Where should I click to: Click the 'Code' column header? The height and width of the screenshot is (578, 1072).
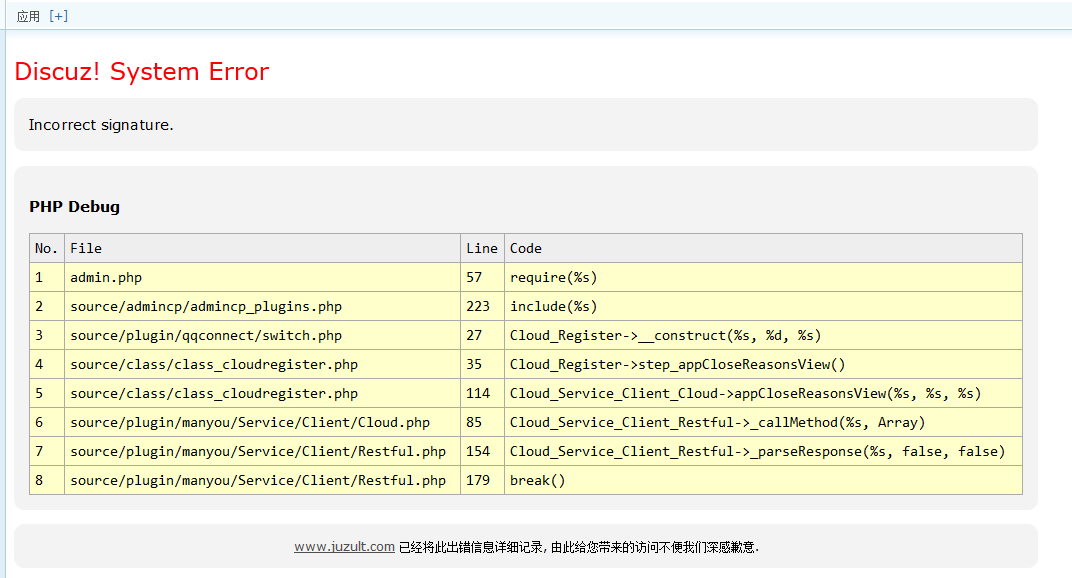[x=763, y=248]
